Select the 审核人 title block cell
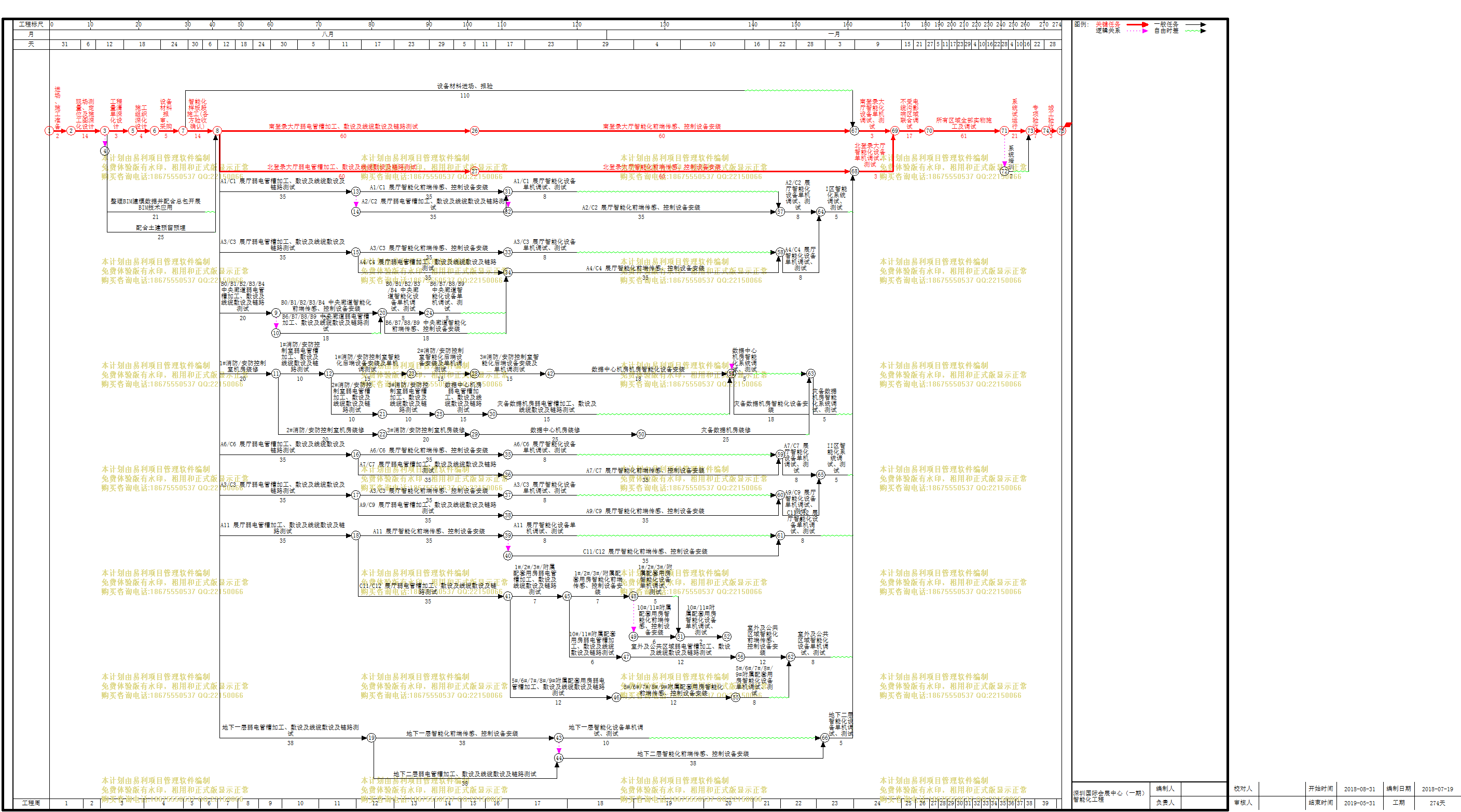Screen dimensions: 1461x812 point(1243,803)
